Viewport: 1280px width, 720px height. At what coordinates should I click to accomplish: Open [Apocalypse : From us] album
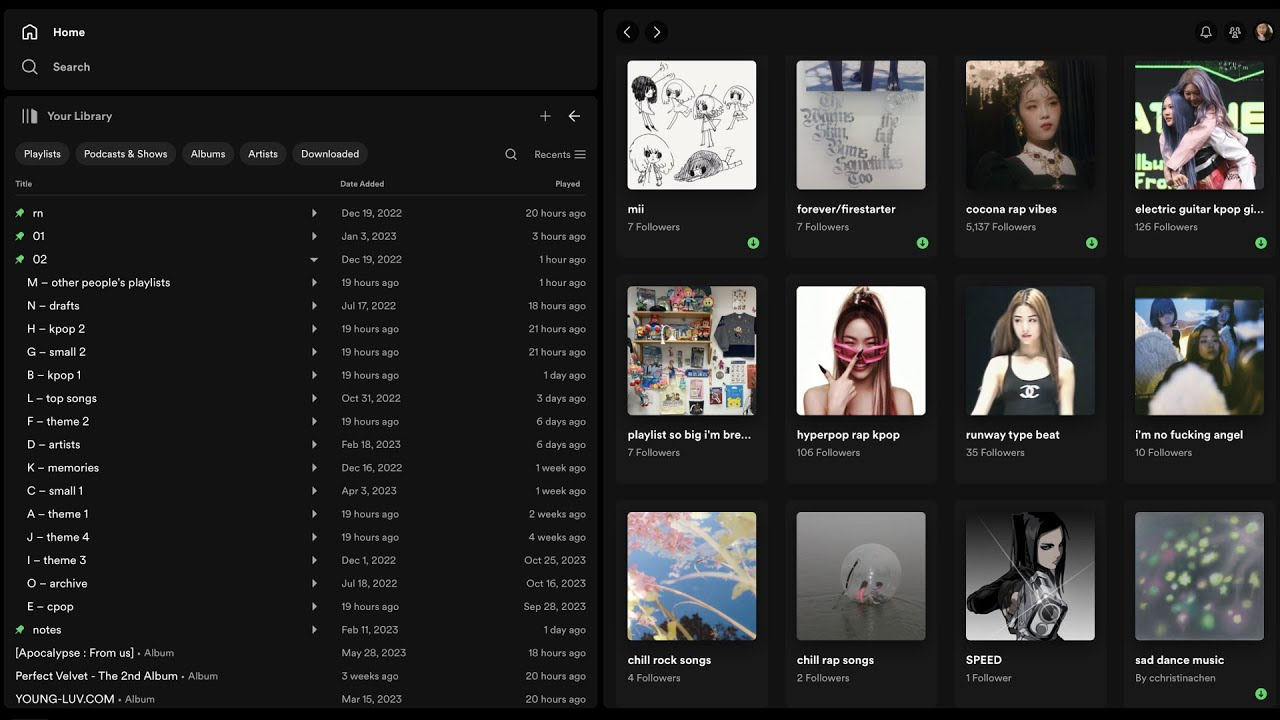click(x=300, y=653)
